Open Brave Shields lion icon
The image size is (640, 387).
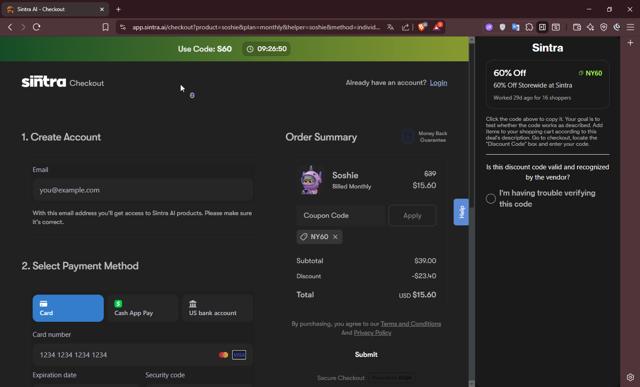[422, 27]
